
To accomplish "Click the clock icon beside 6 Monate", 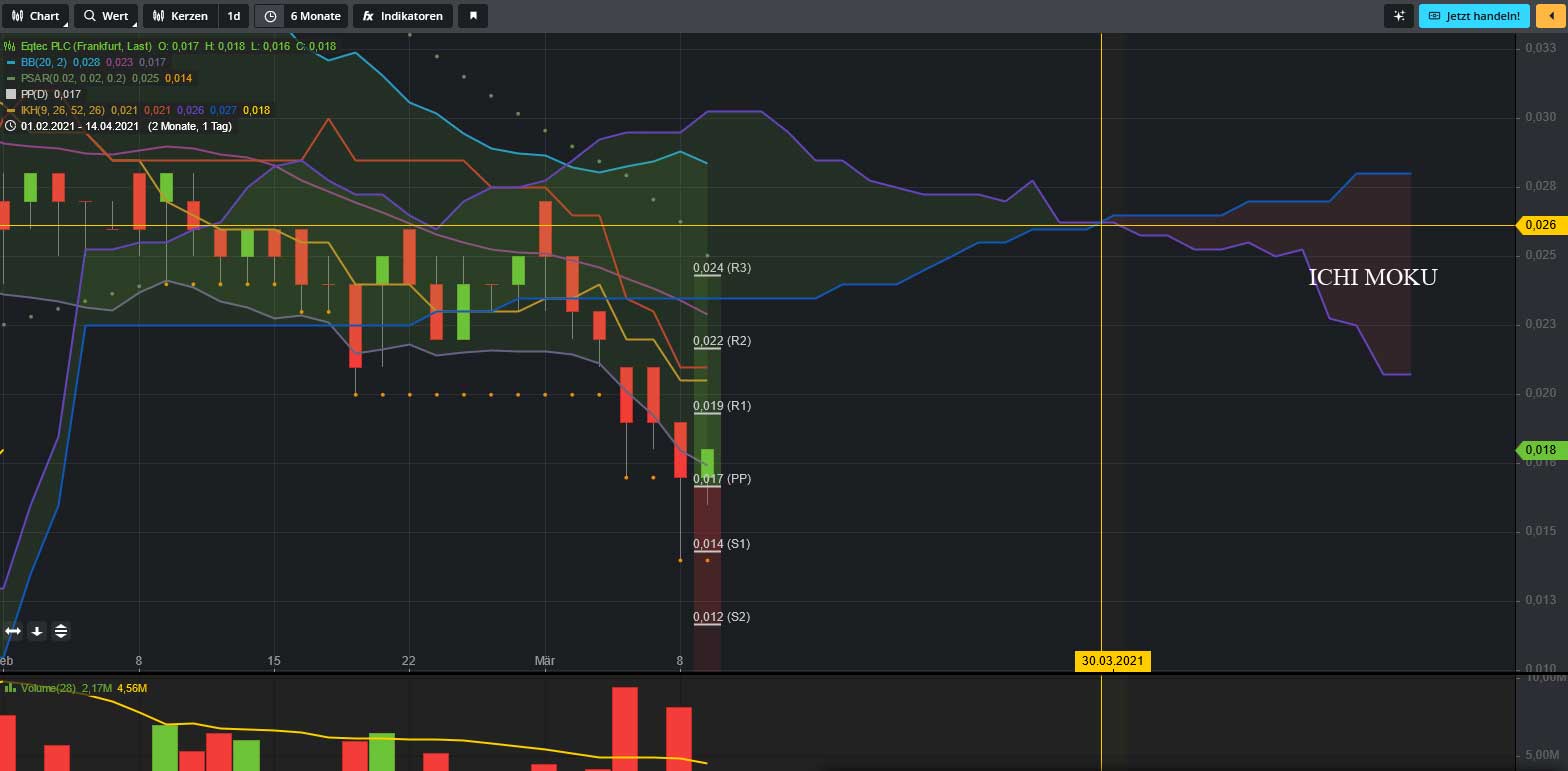I will click(x=270, y=16).
